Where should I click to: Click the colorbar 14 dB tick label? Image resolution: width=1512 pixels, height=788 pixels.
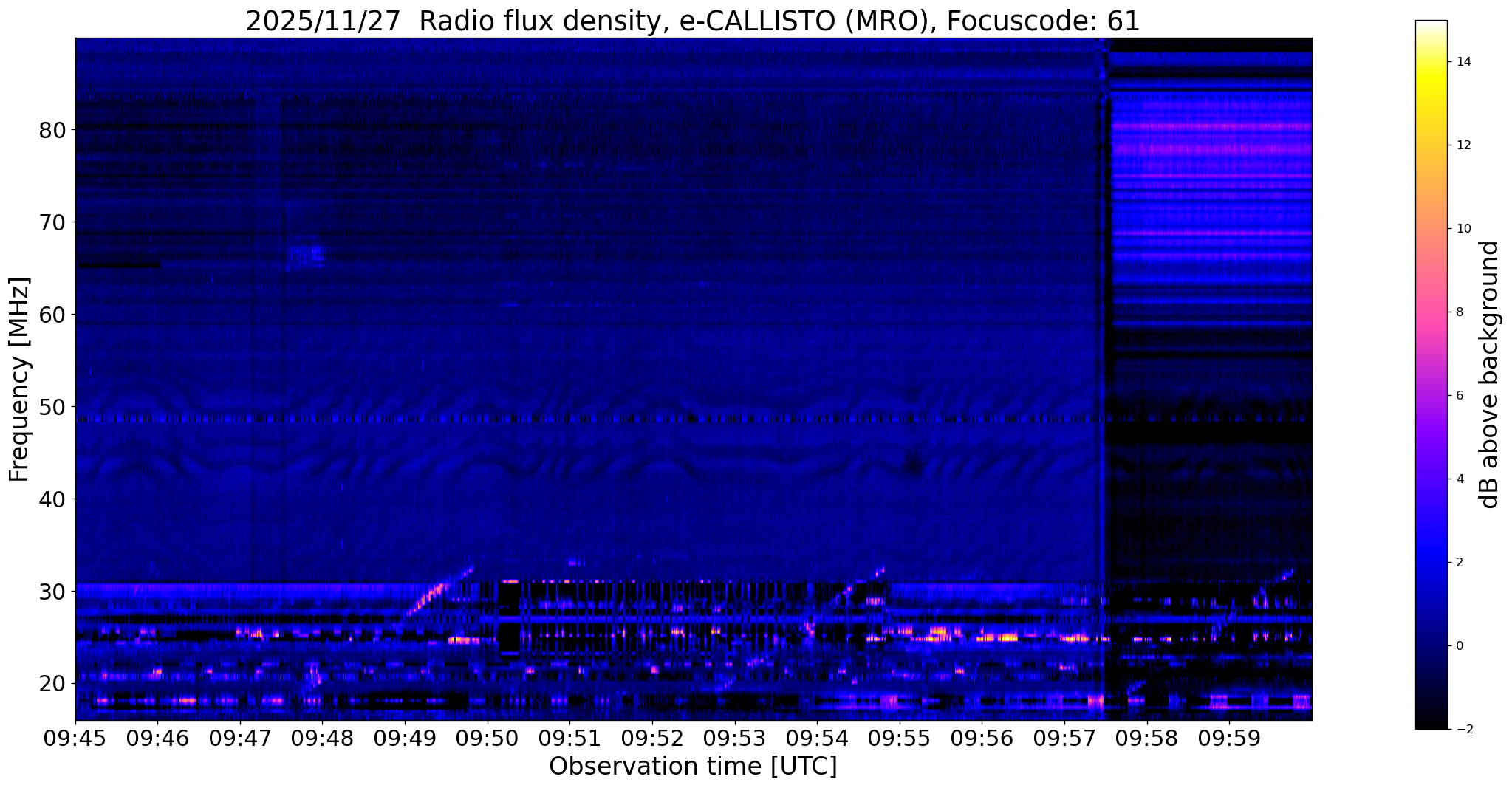tap(1463, 62)
